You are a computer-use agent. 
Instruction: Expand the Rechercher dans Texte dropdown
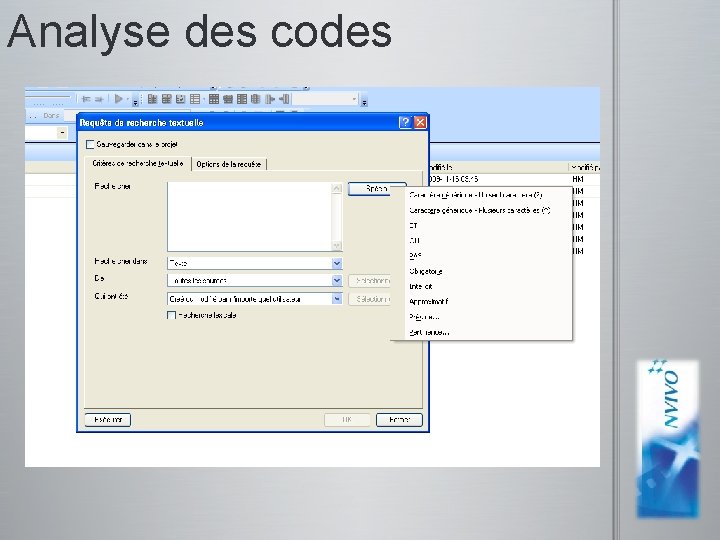(x=337, y=263)
